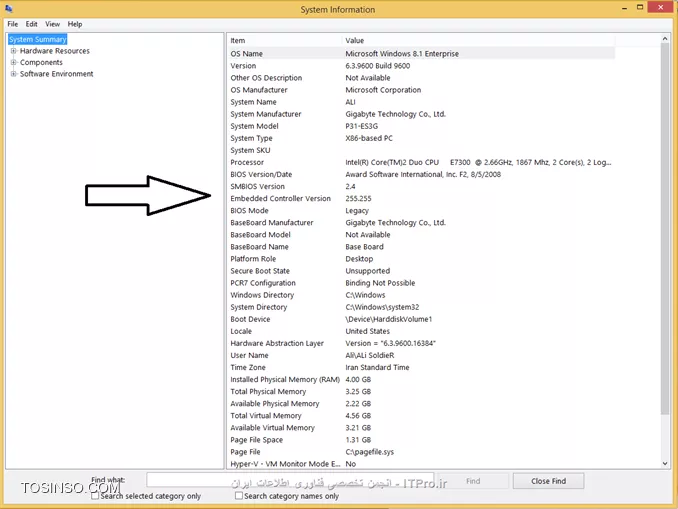The height and width of the screenshot is (509, 678).
Task: Select the PCR7 Configuration row
Action: (x=421, y=283)
